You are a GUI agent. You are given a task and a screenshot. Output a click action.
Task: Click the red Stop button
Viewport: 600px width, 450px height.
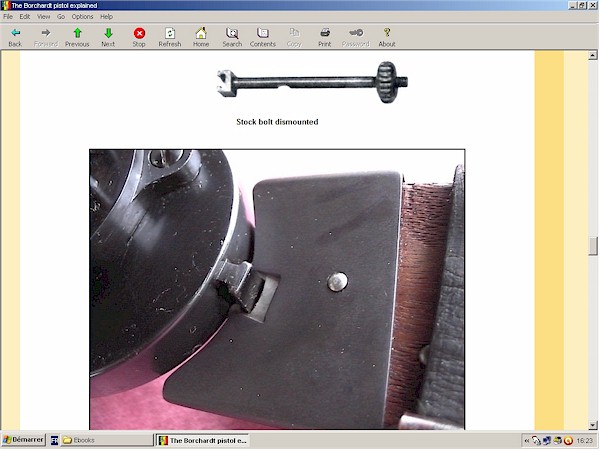139,38
